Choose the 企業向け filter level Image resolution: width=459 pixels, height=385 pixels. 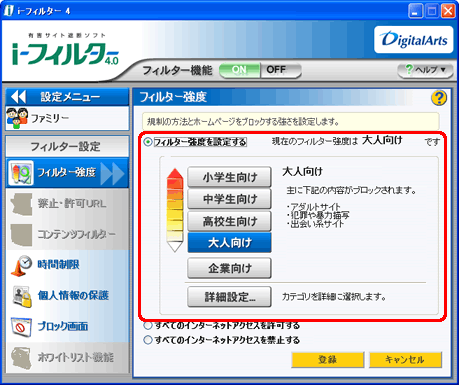click(229, 268)
